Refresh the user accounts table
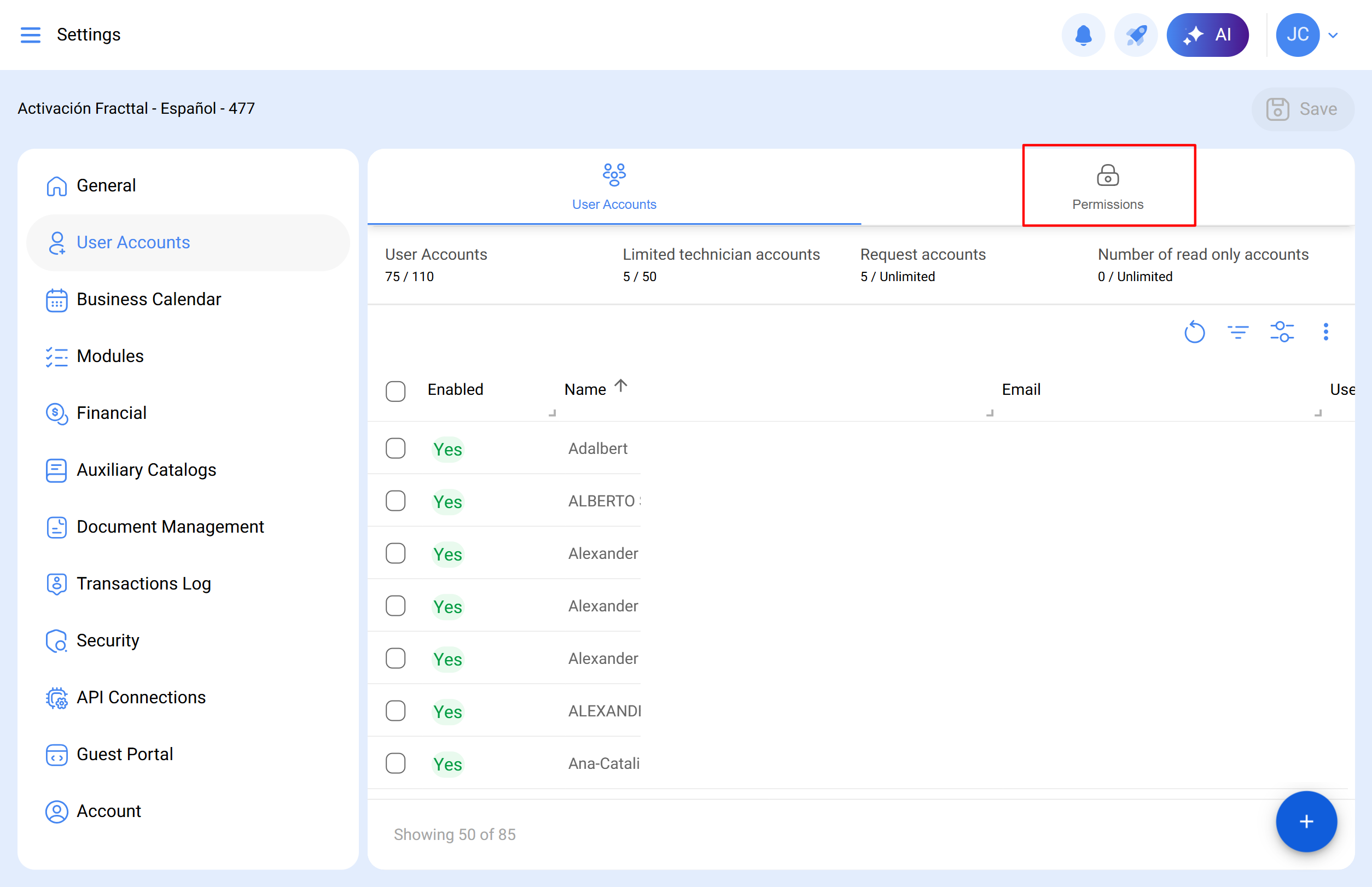1372x887 pixels. pos(1195,332)
